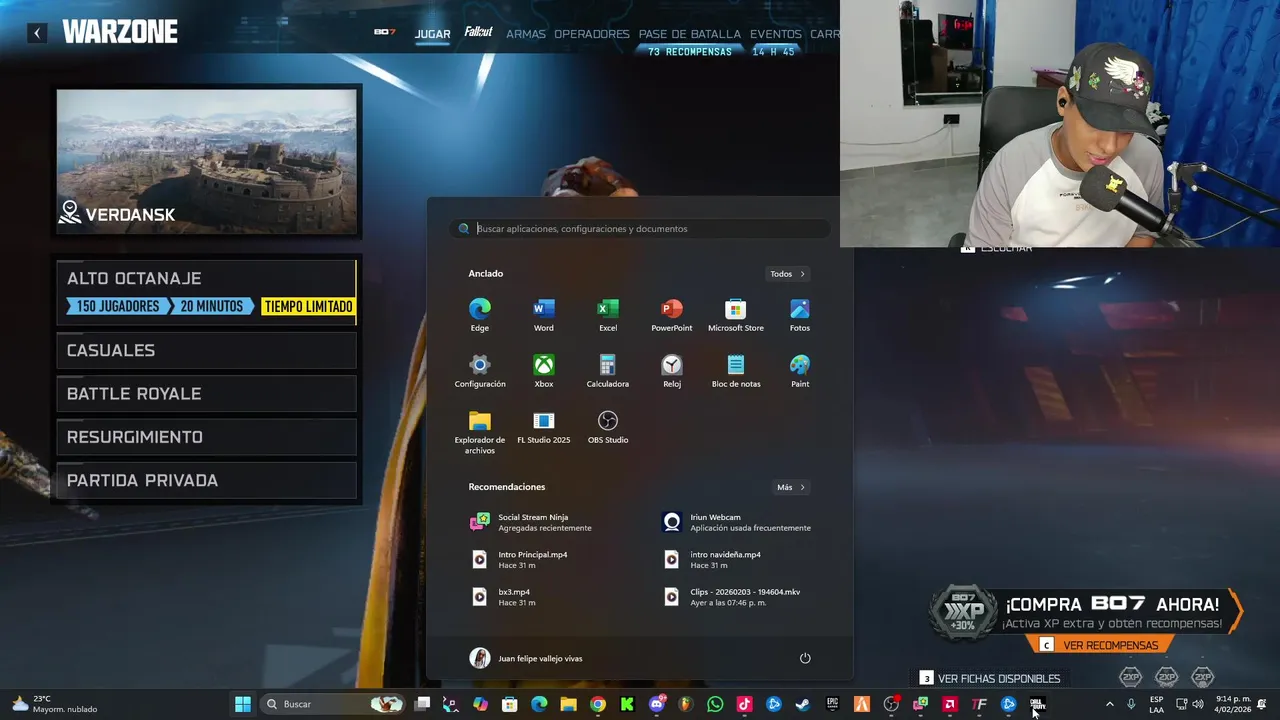Screen dimensions: 1280x720
Task: Open PASE DE BATALLA tab
Action: pos(690,34)
